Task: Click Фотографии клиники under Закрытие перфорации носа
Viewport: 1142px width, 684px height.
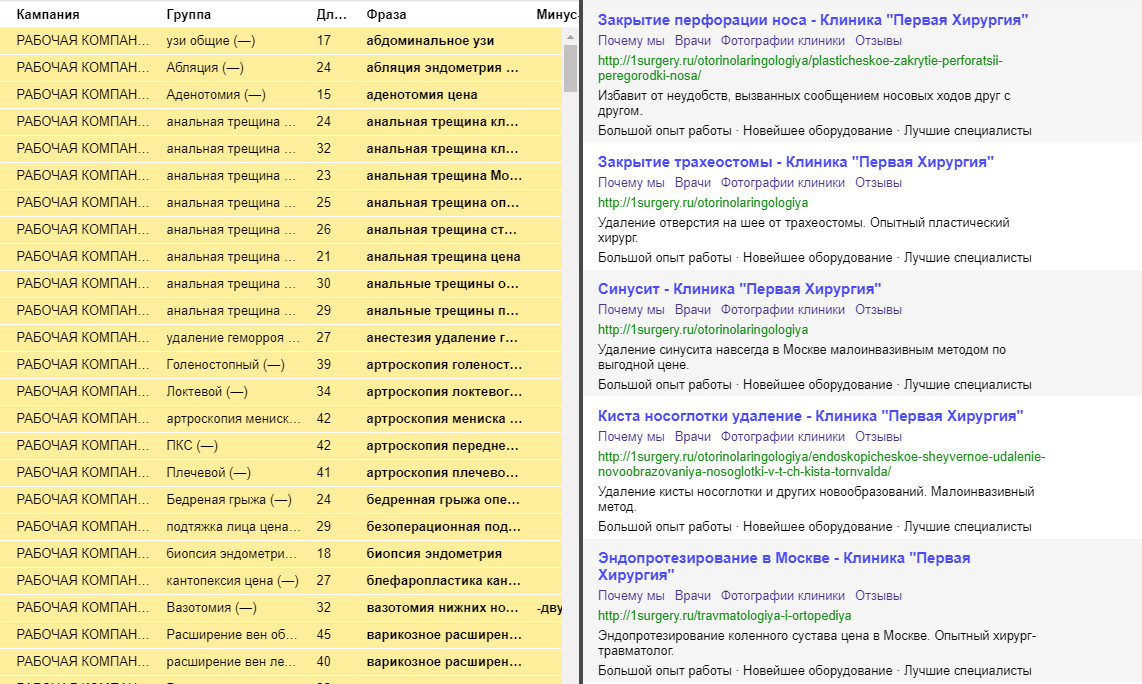Action: point(783,41)
